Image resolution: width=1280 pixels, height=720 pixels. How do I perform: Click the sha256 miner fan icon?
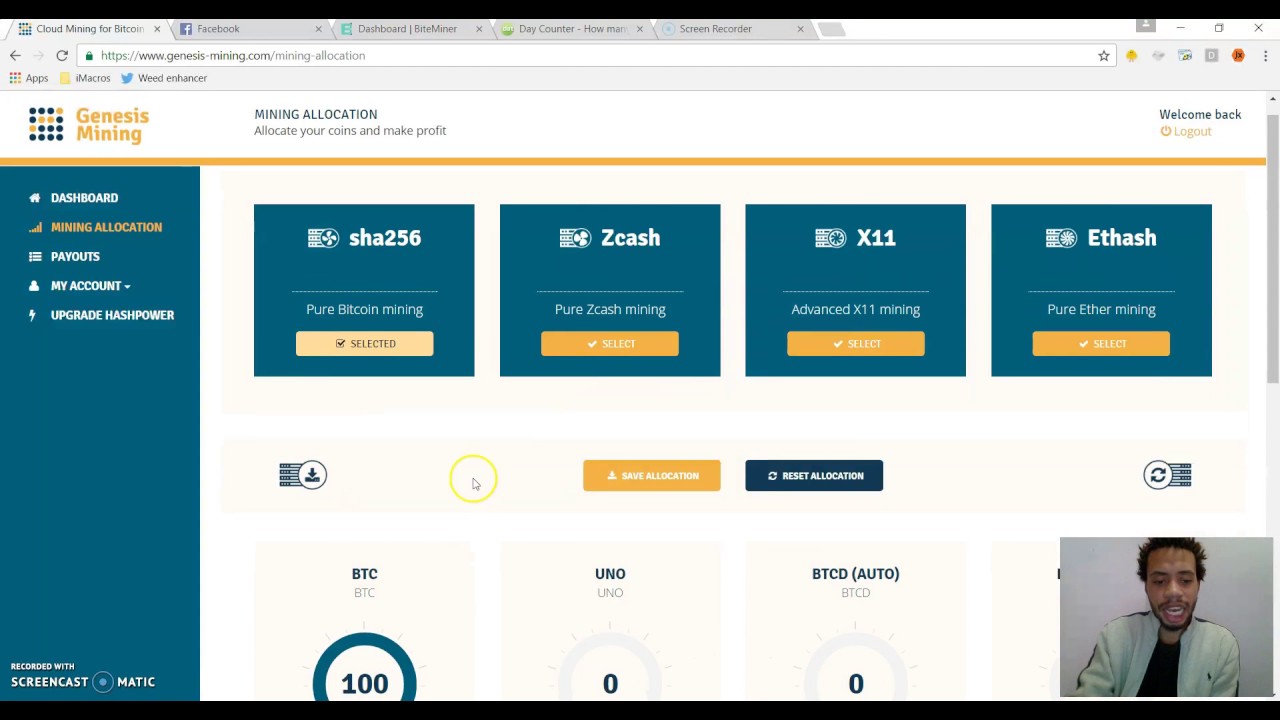click(x=323, y=238)
